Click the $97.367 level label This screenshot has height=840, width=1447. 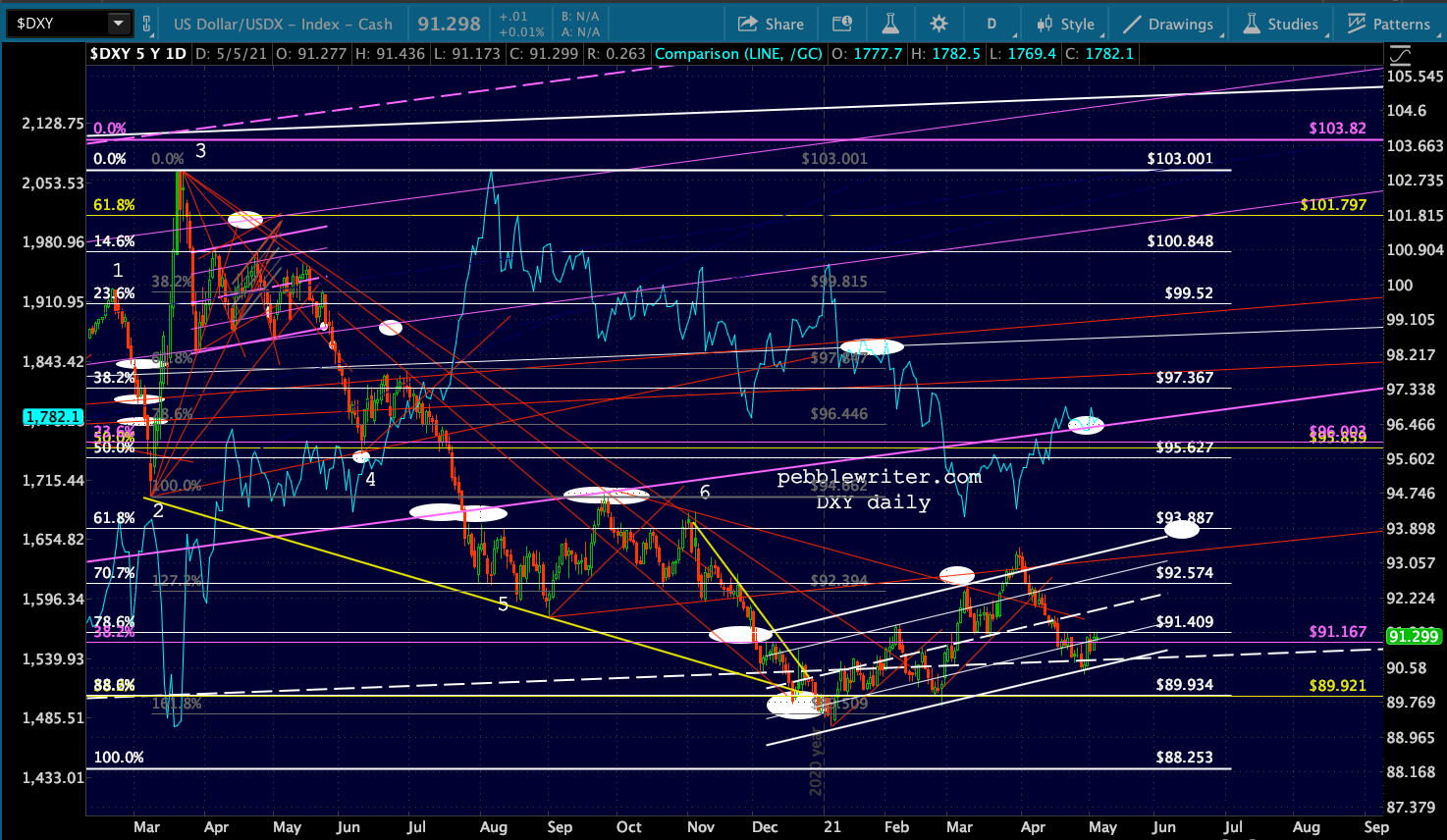1185,378
